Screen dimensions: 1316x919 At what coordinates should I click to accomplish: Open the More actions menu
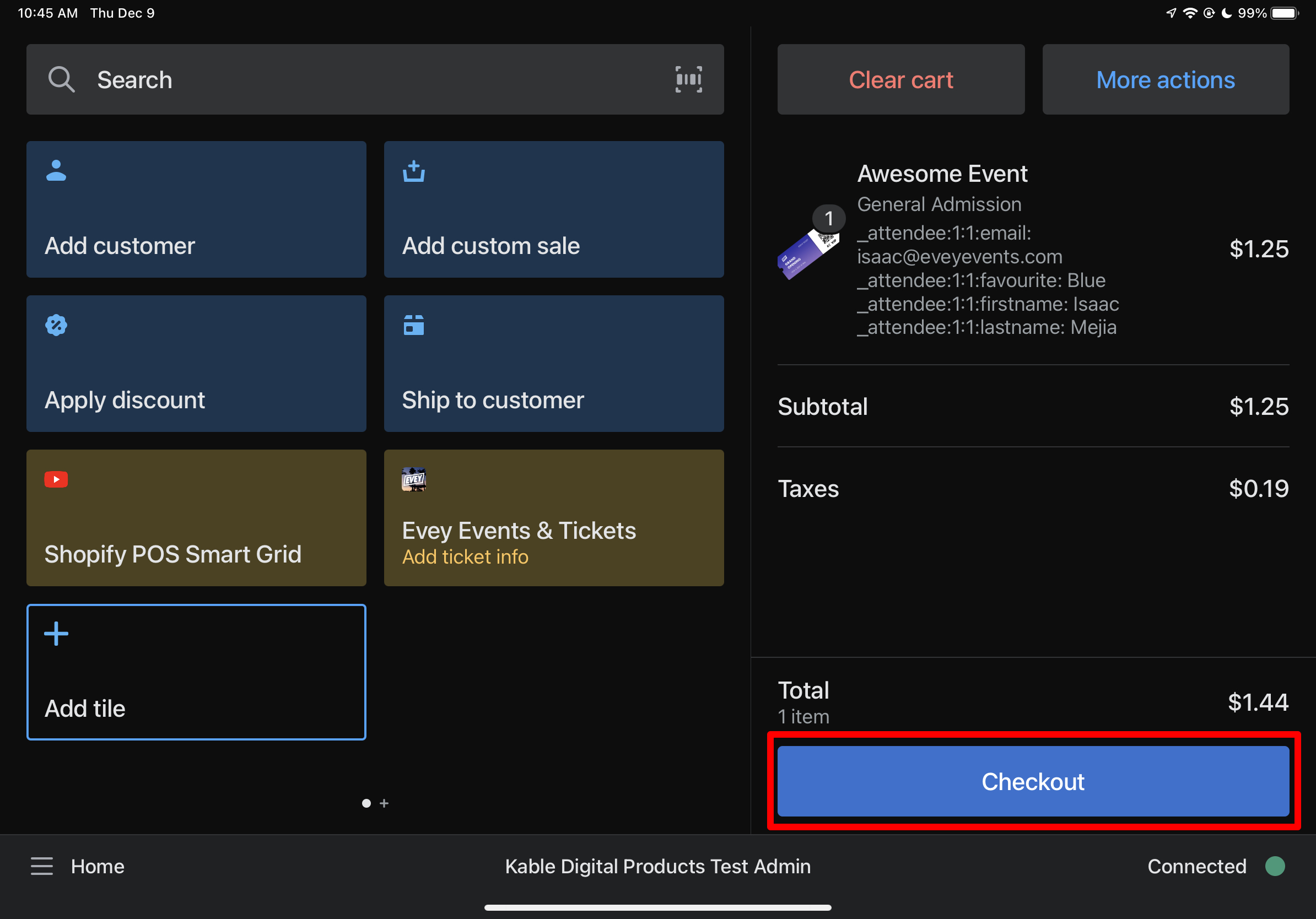pyautogui.click(x=1165, y=80)
